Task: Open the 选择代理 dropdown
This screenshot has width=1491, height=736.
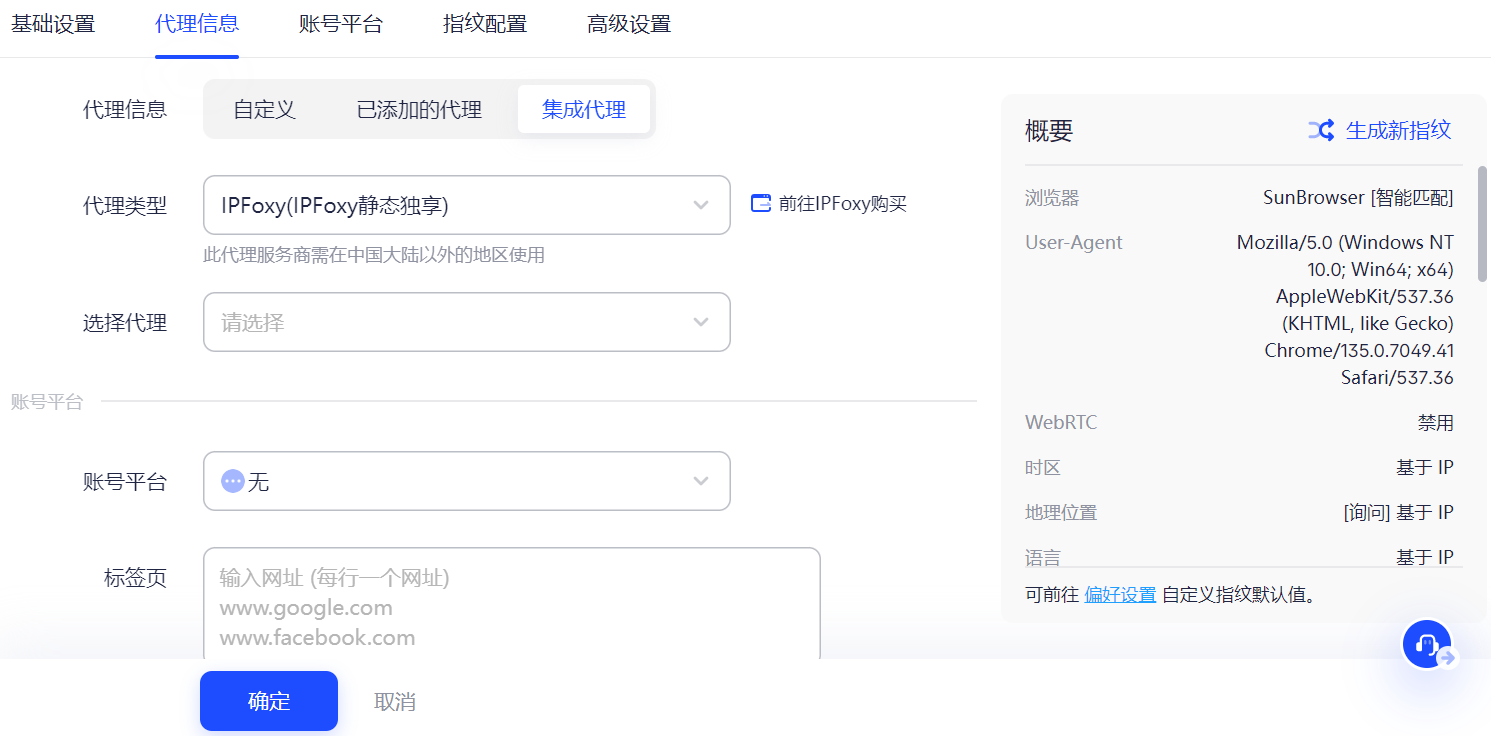Action: pos(467,322)
